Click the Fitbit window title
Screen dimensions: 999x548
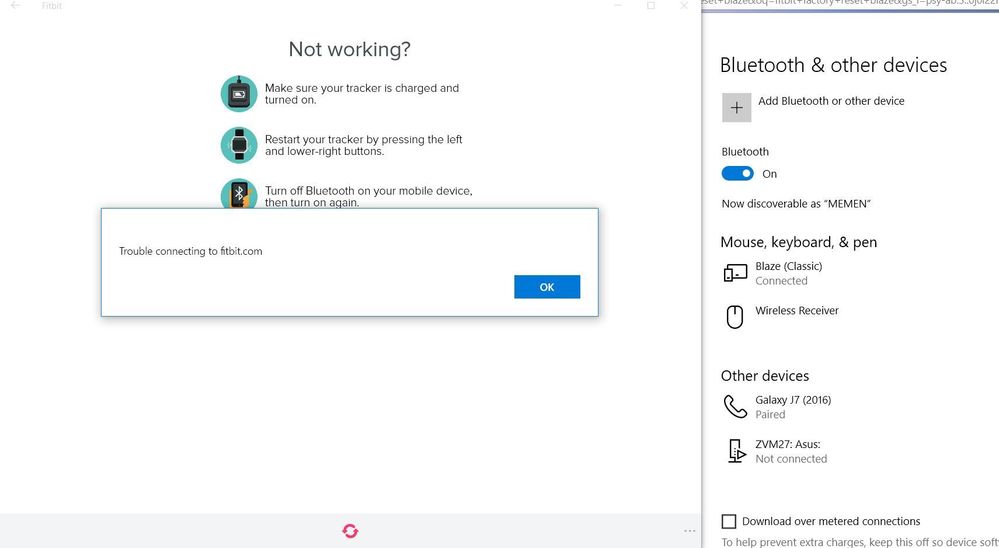pyautogui.click(x=52, y=5)
